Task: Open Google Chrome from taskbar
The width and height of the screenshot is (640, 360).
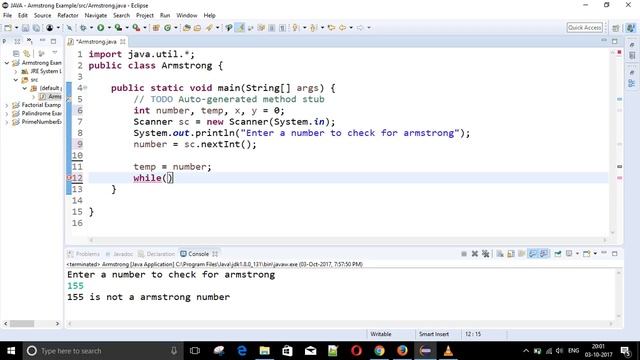Action: [379, 351]
